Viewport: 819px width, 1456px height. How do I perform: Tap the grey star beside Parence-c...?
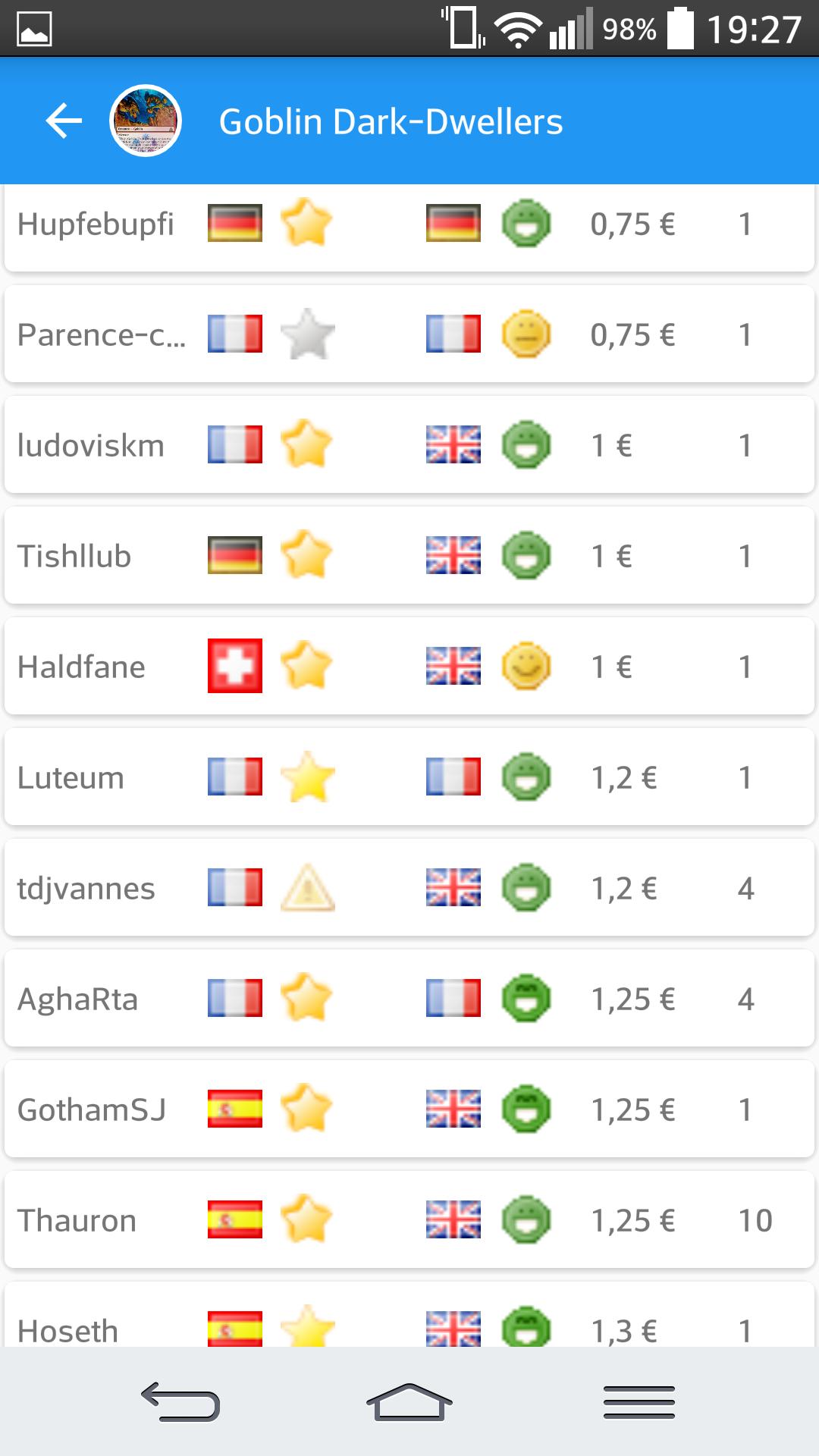307,334
